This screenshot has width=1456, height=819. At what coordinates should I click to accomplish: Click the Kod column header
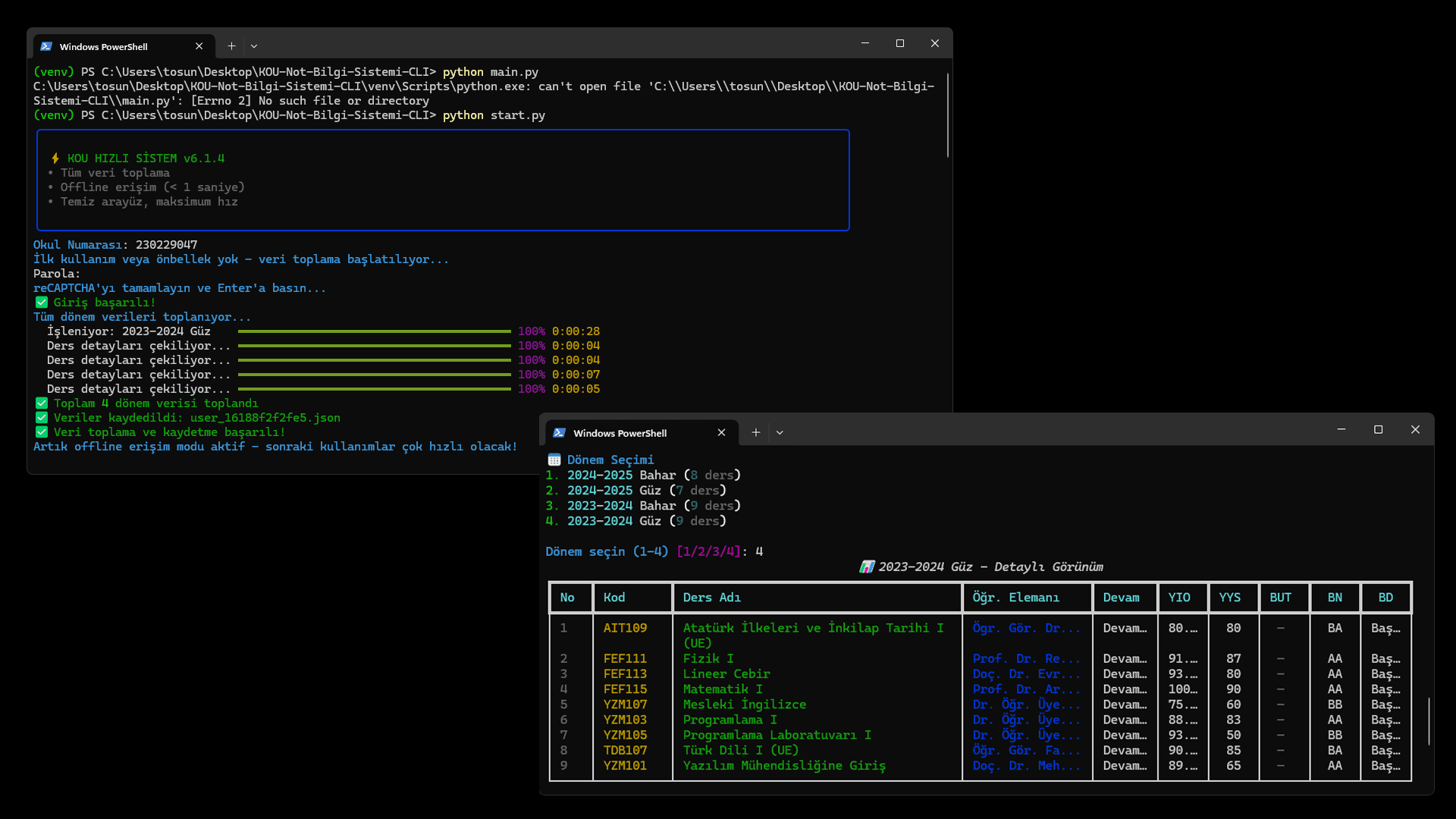click(x=614, y=598)
